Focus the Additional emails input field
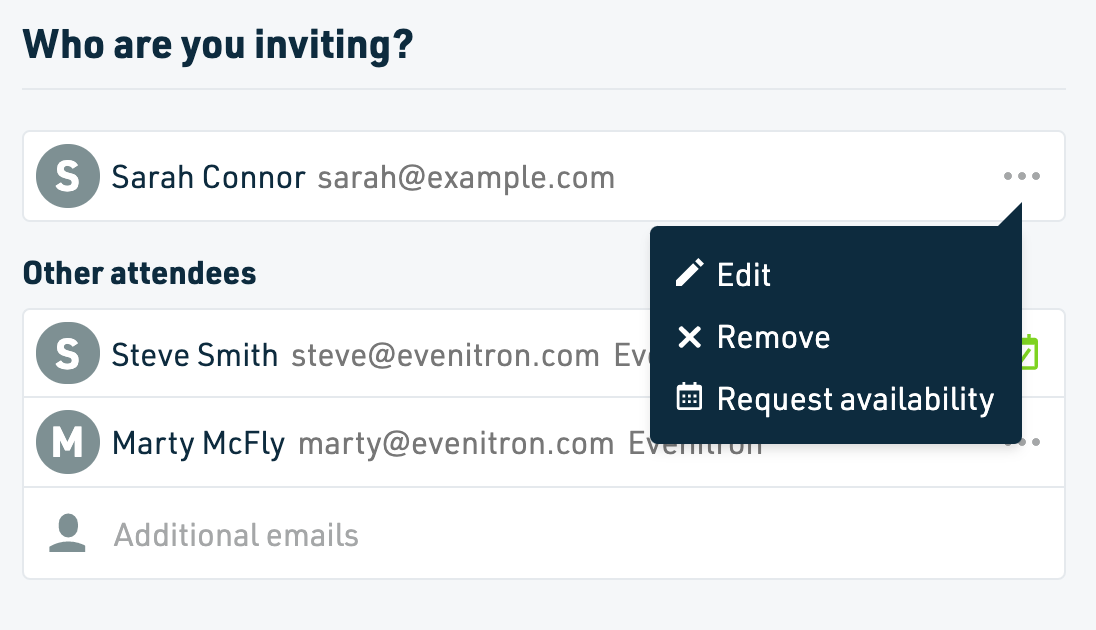The height and width of the screenshot is (630, 1096). (x=544, y=534)
